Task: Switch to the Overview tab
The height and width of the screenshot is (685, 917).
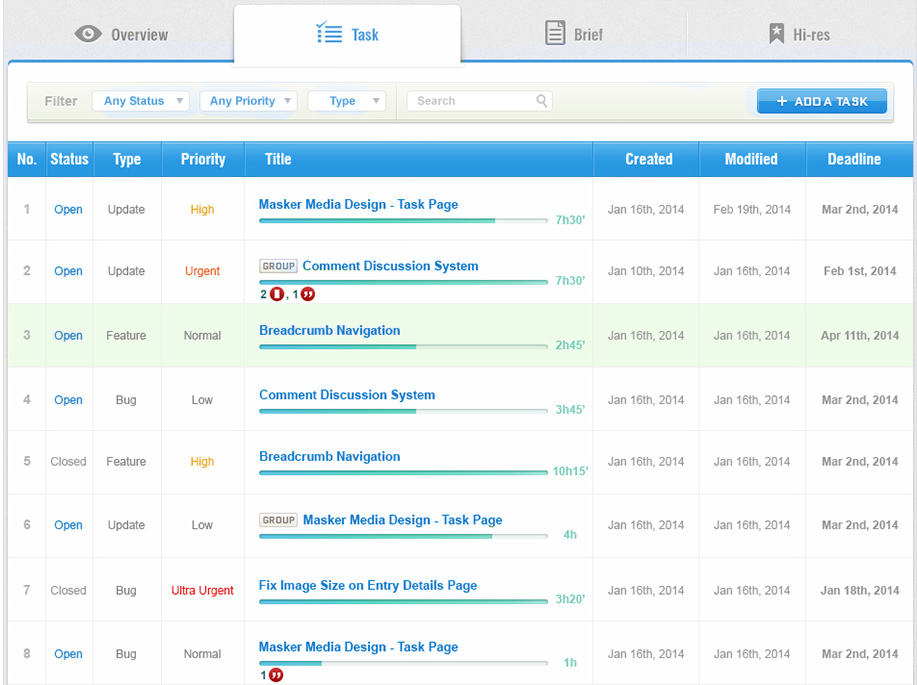Action: pos(121,35)
